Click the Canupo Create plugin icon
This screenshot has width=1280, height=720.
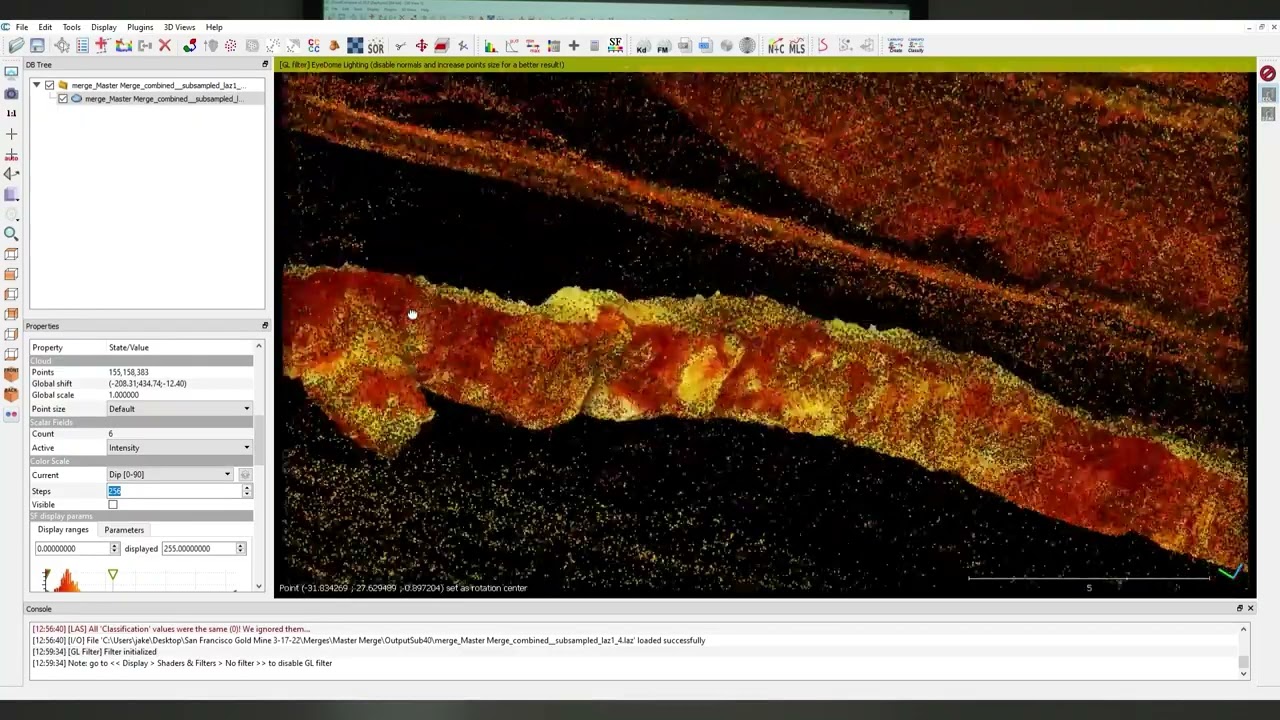click(895, 46)
